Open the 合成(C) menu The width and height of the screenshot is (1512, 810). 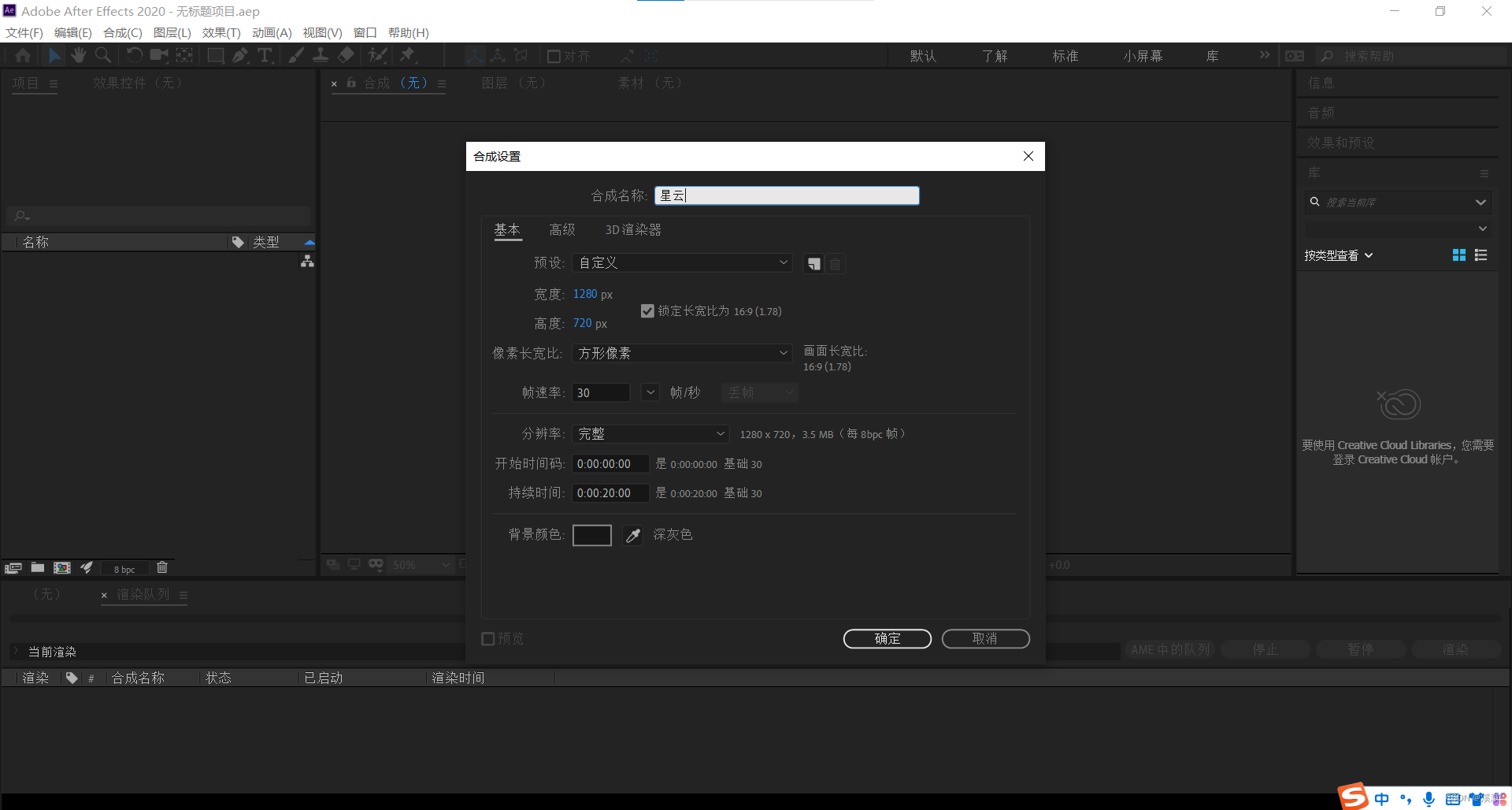click(123, 32)
